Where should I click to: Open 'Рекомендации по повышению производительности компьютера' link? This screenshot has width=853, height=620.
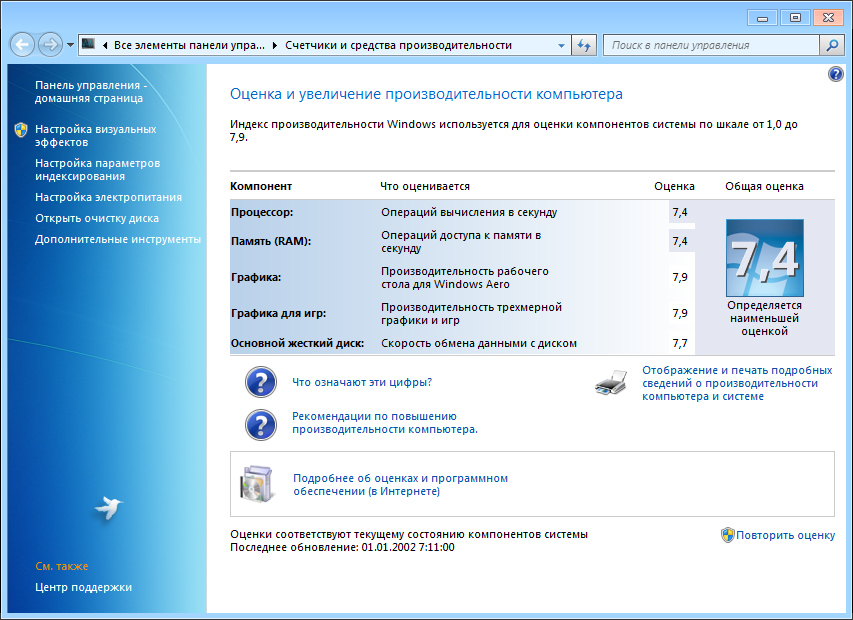[385, 423]
